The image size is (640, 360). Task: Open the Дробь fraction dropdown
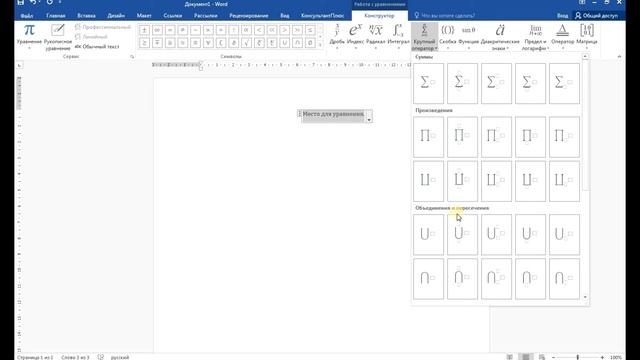click(337, 36)
